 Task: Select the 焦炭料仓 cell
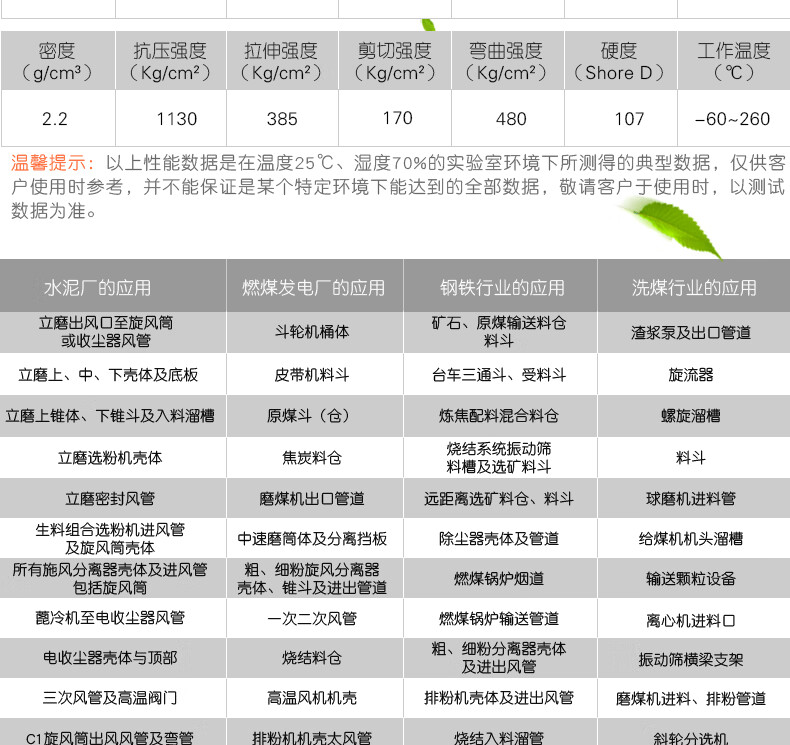pyautogui.click(x=312, y=457)
